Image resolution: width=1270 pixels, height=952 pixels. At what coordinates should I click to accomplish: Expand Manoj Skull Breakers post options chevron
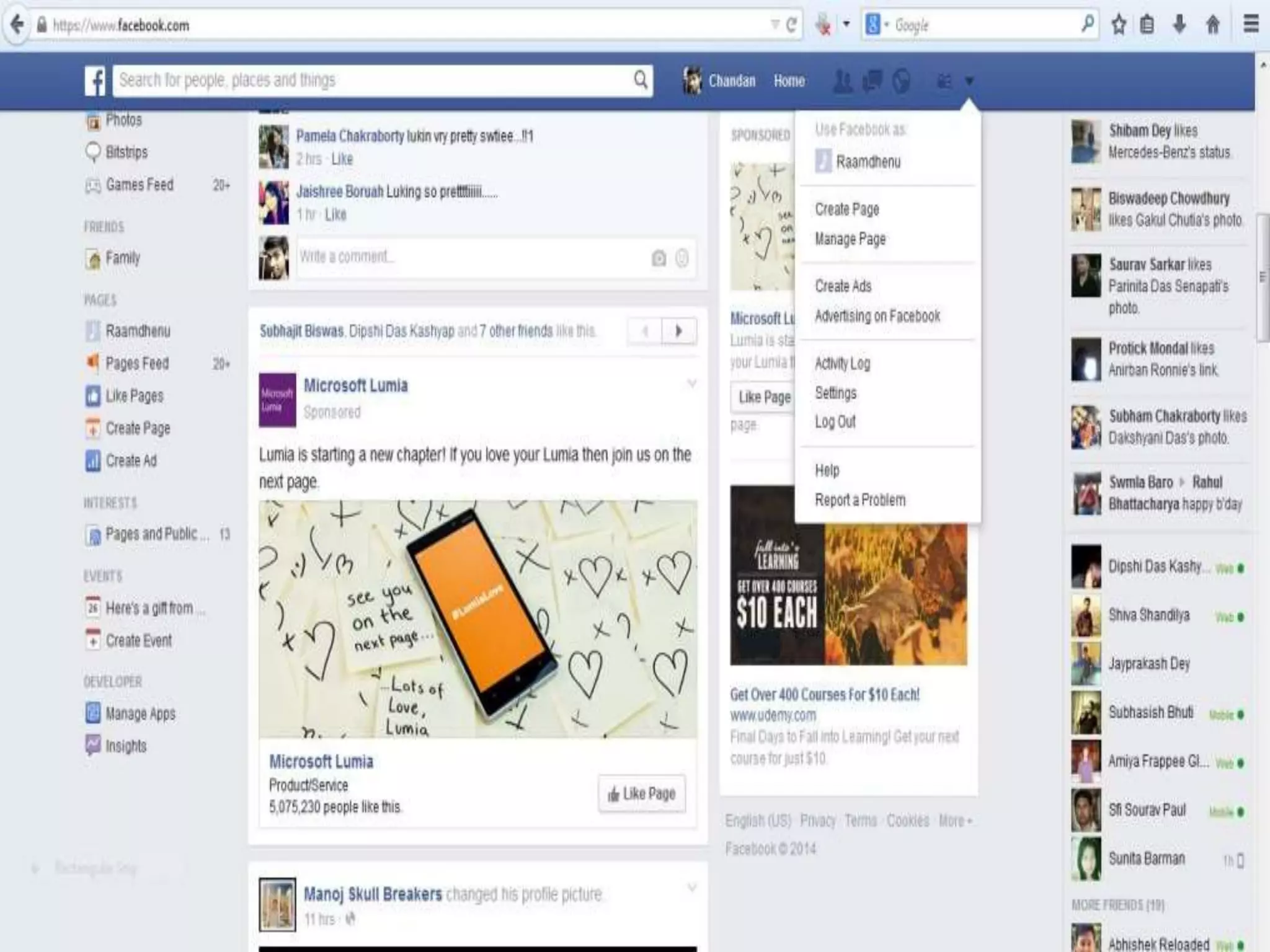[x=691, y=888]
